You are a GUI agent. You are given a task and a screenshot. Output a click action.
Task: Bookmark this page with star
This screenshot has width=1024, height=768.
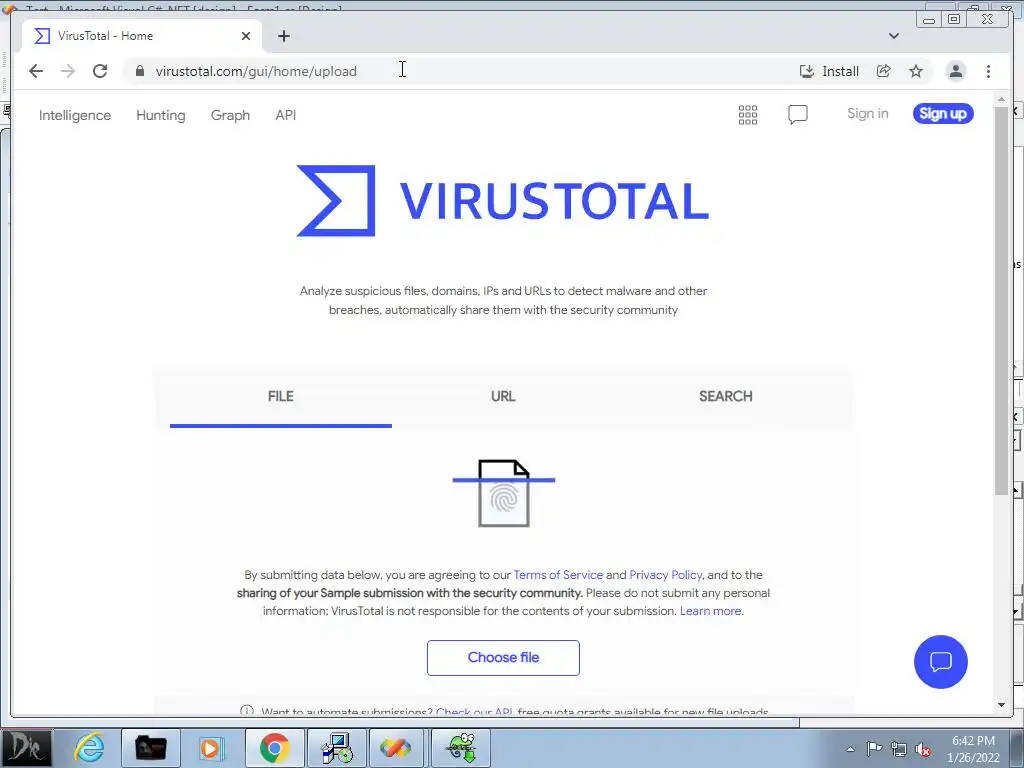(x=916, y=71)
